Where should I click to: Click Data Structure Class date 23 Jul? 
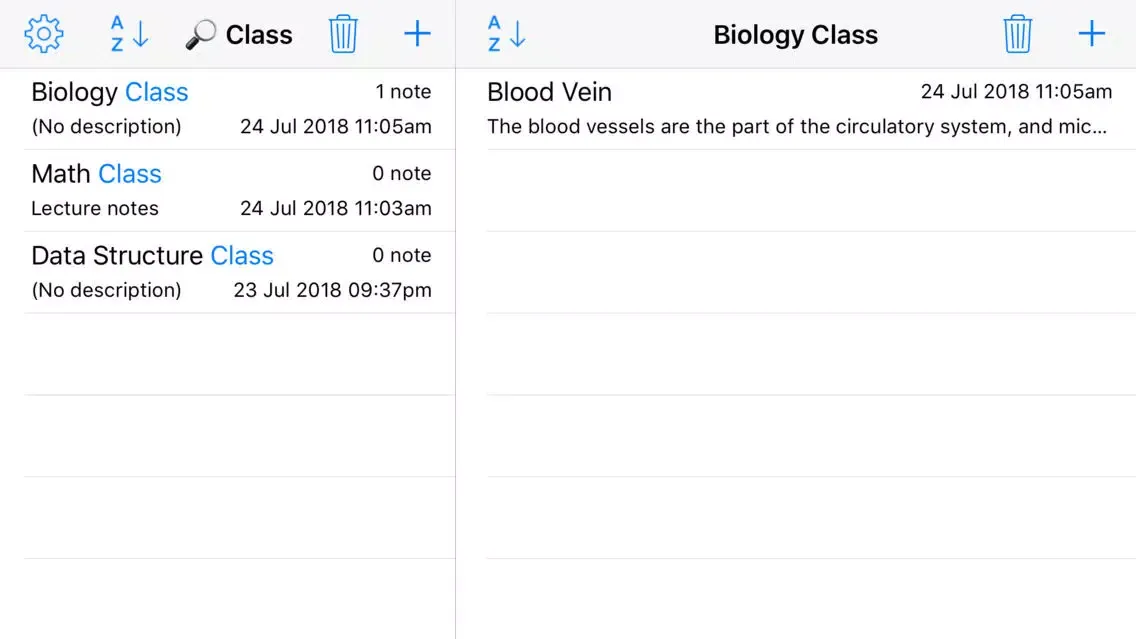333,291
